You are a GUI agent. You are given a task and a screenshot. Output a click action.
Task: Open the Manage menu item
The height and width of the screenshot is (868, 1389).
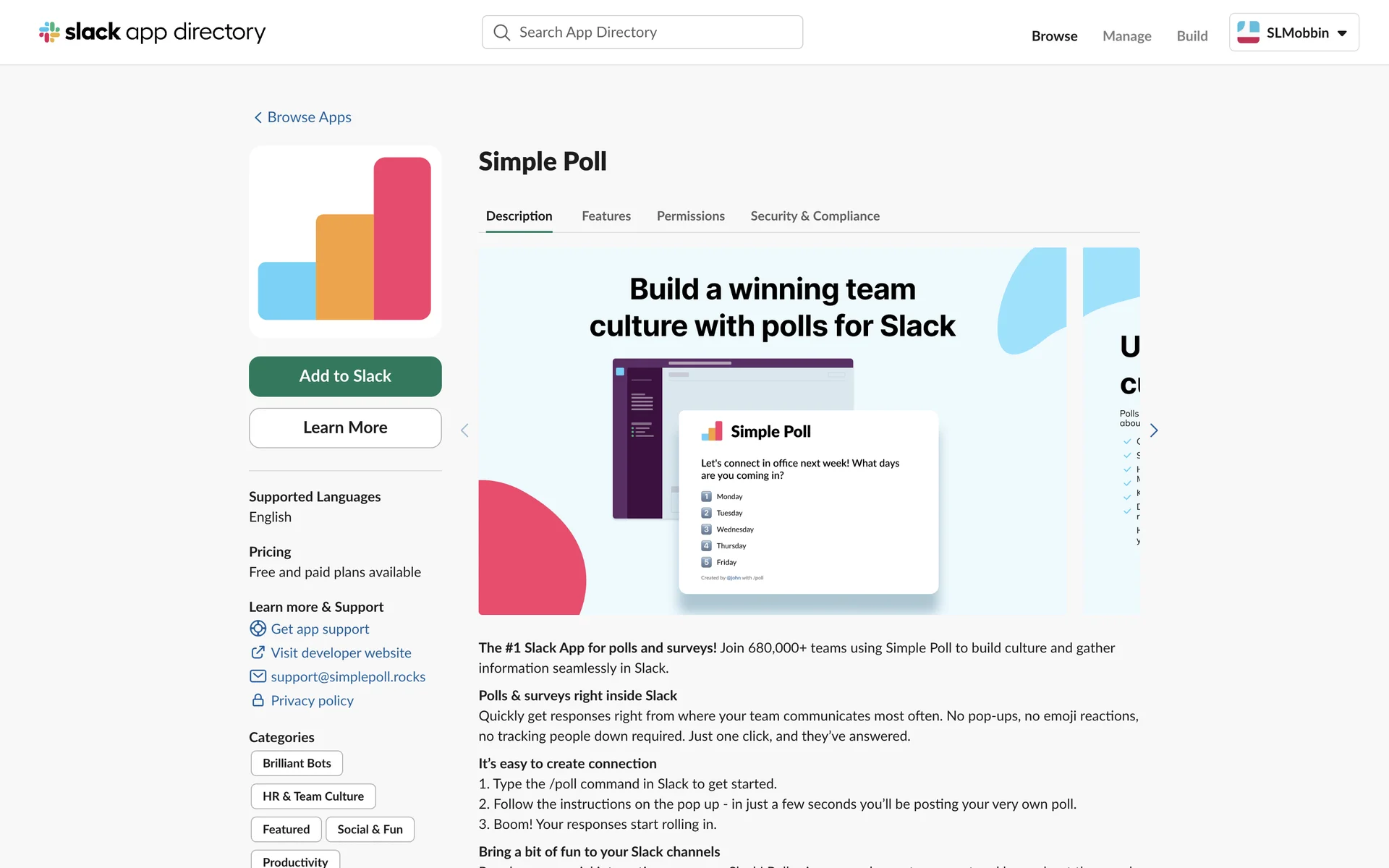[1126, 36]
